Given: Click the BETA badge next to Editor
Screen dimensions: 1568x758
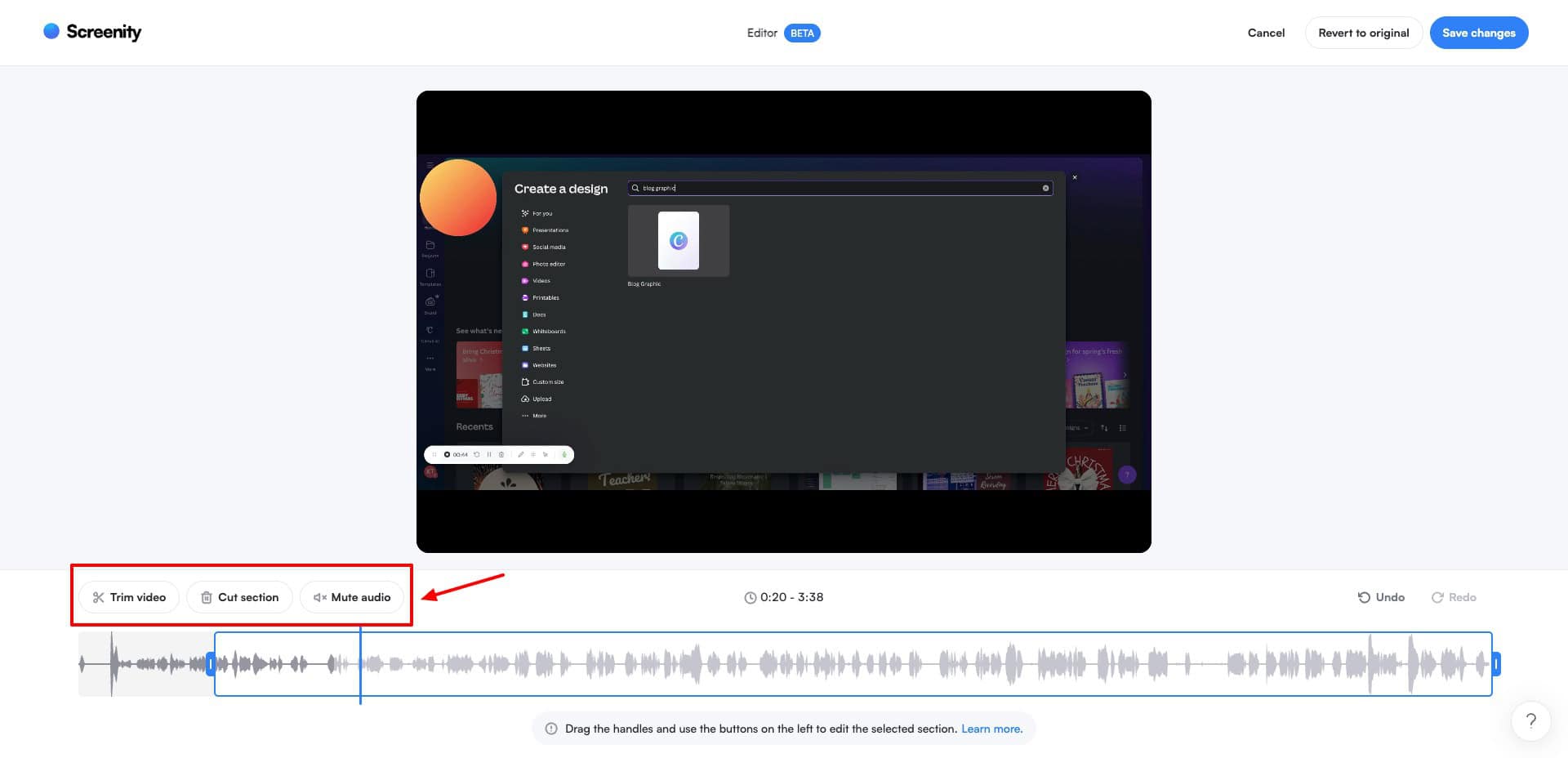Looking at the screenshot, I should pyautogui.click(x=802, y=33).
